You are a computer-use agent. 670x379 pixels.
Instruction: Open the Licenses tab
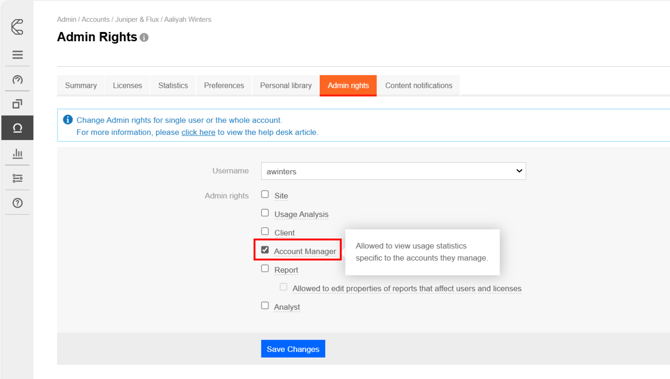coord(127,85)
